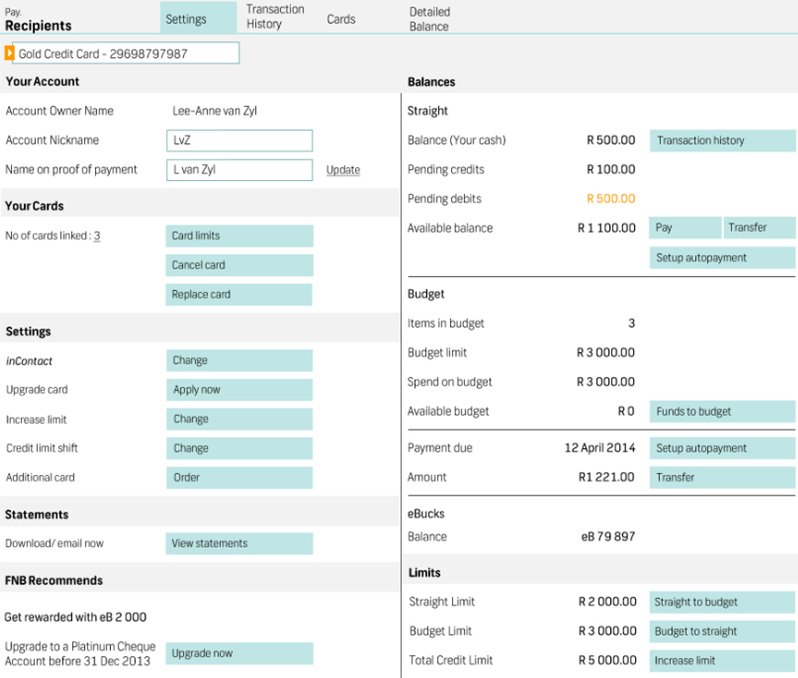Switch to the Settings tab
Image resolution: width=798 pixels, height=678 pixels.
tap(198, 18)
